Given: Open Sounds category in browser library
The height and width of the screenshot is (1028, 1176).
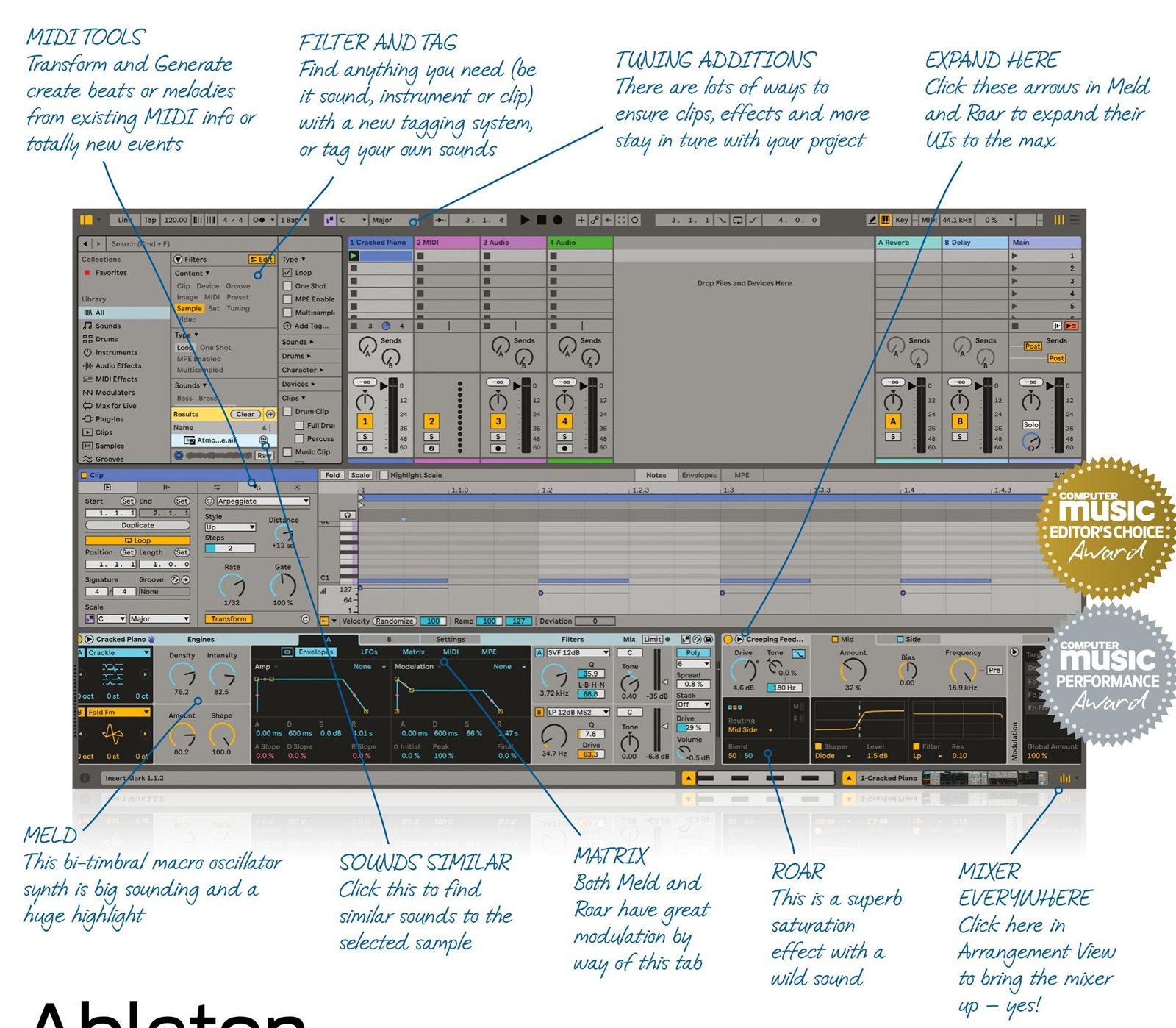Looking at the screenshot, I should pyautogui.click(x=107, y=326).
